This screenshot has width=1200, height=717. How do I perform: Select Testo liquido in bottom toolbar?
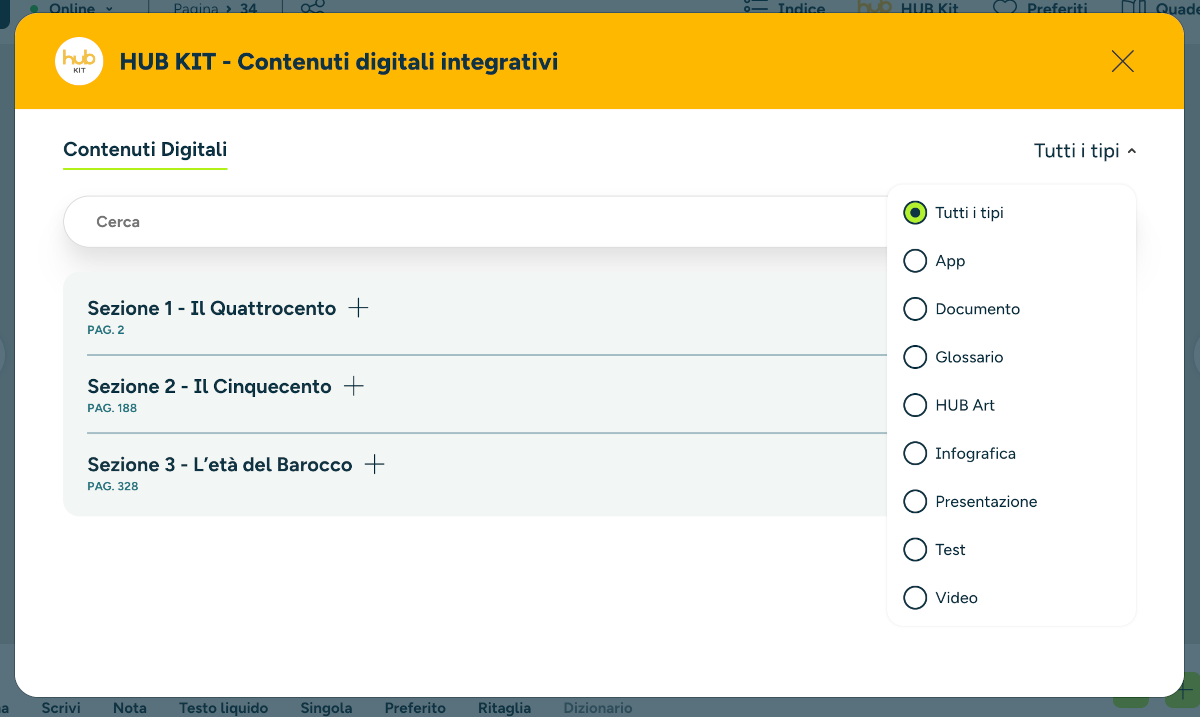point(223,707)
